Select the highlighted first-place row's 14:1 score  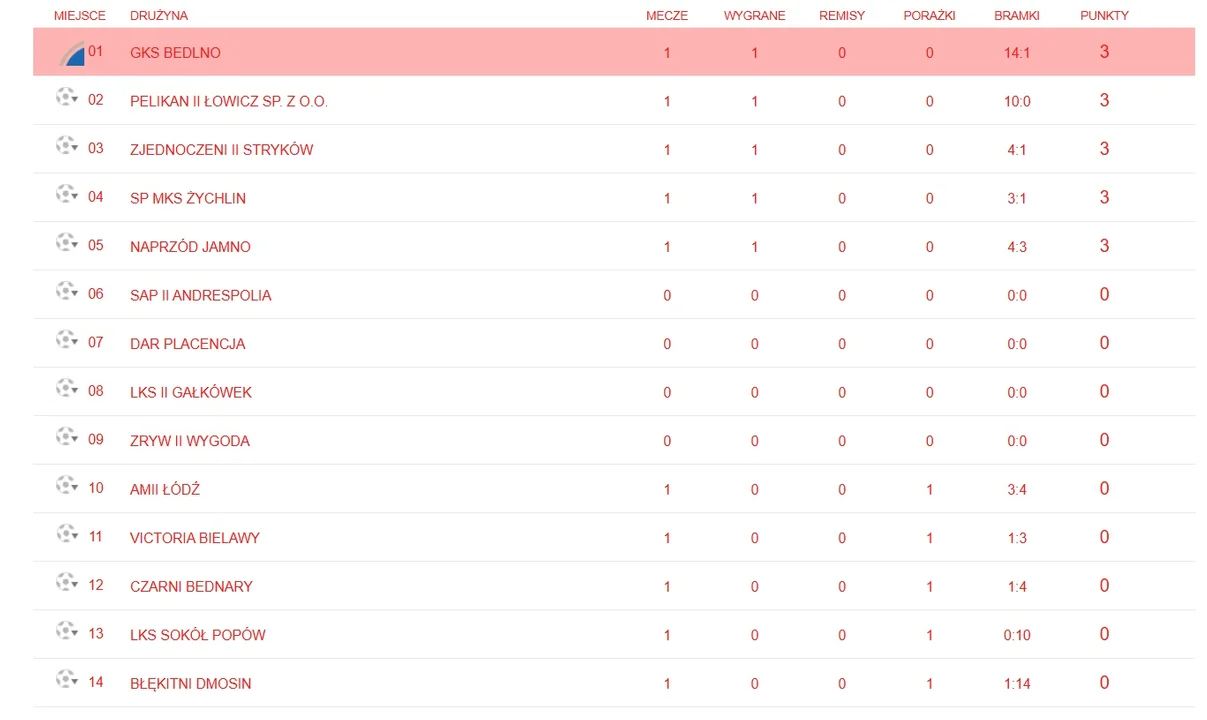click(1017, 53)
